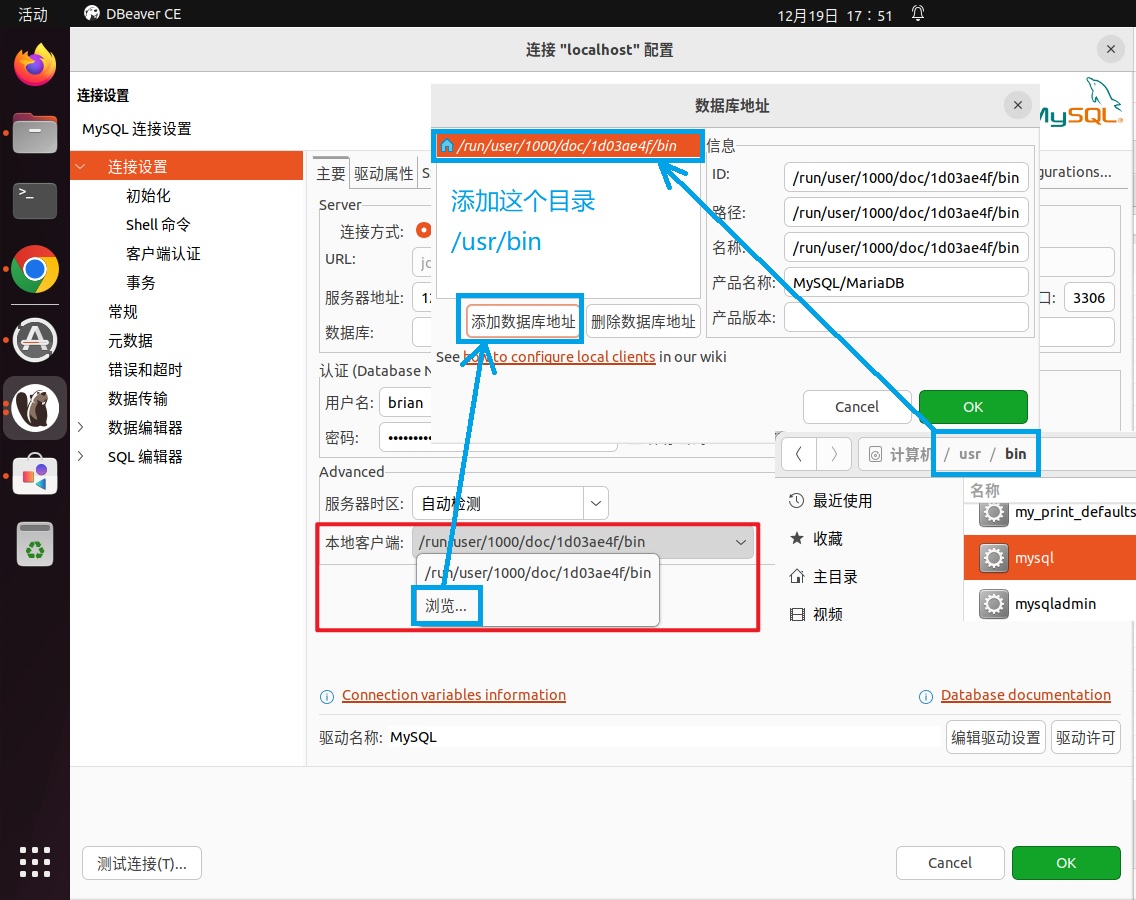1136x900 pixels.
Task: Select 错误和超时 in the settings tree
Action: (145, 370)
